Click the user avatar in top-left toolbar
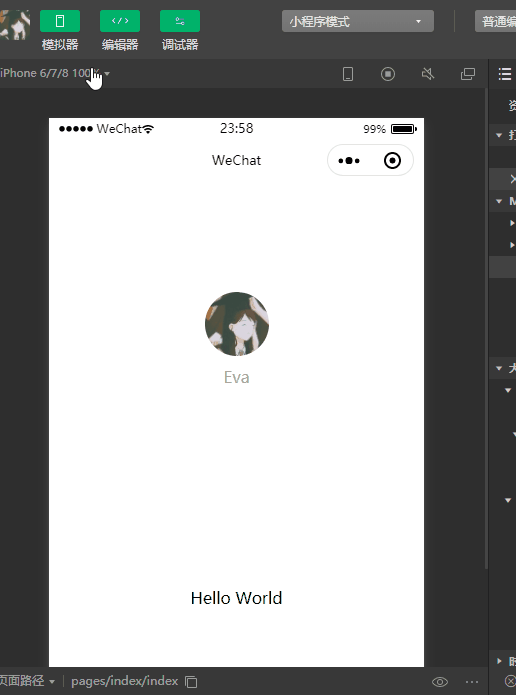Viewport: 516px width, 695px height. tap(15, 25)
